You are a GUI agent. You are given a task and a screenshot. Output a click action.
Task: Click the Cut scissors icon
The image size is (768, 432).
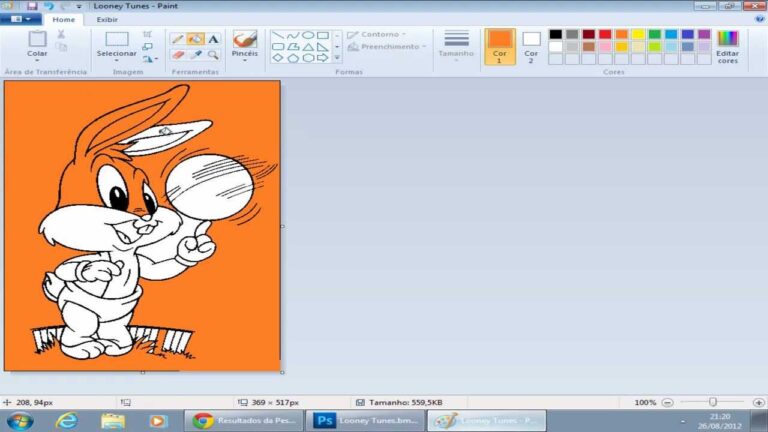point(61,34)
